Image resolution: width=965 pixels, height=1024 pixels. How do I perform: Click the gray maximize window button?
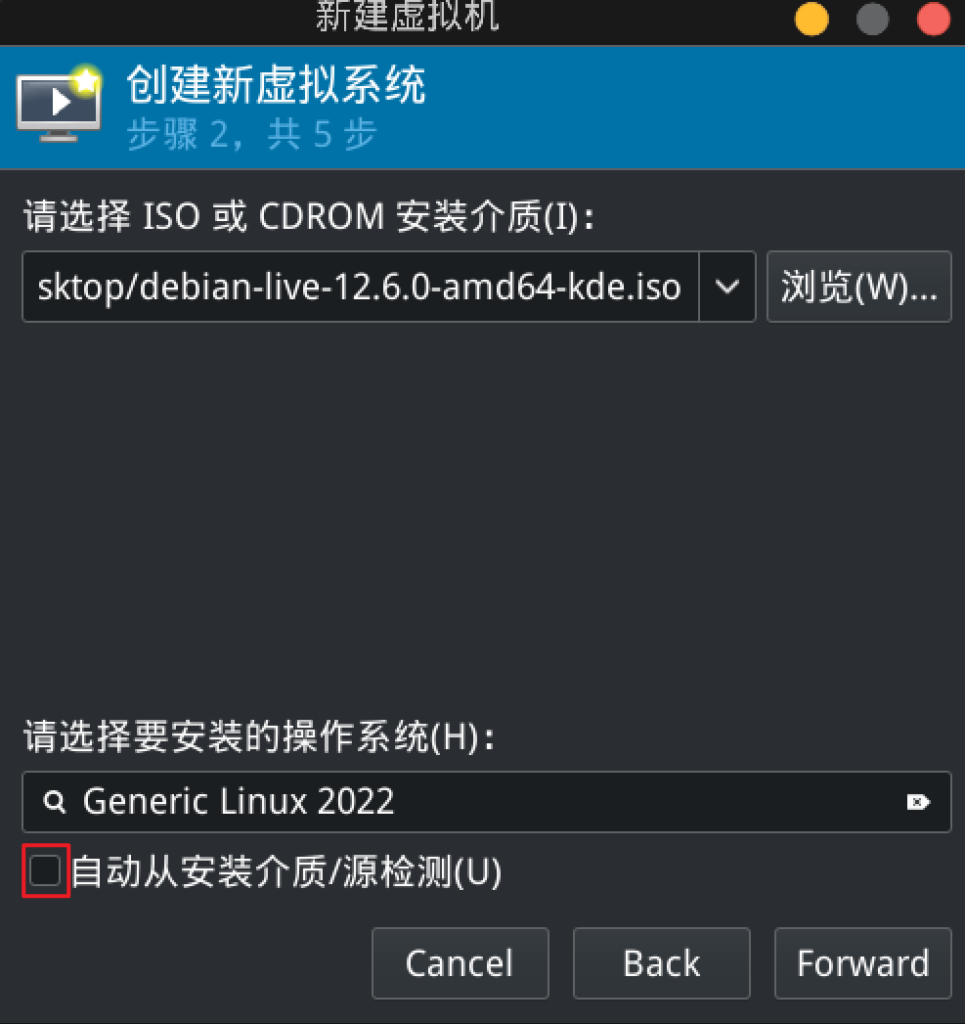click(x=872, y=19)
